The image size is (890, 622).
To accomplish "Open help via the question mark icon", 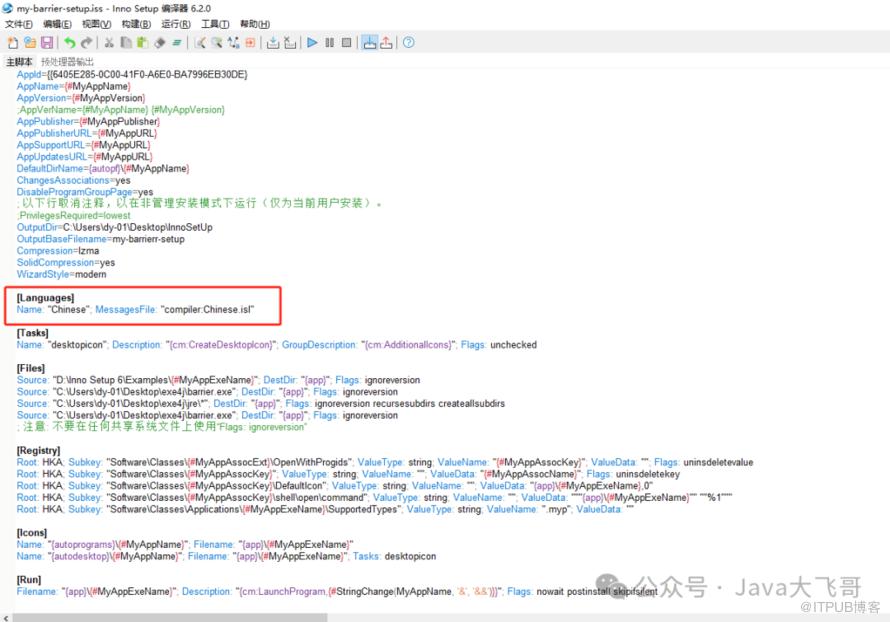I will pyautogui.click(x=408, y=43).
